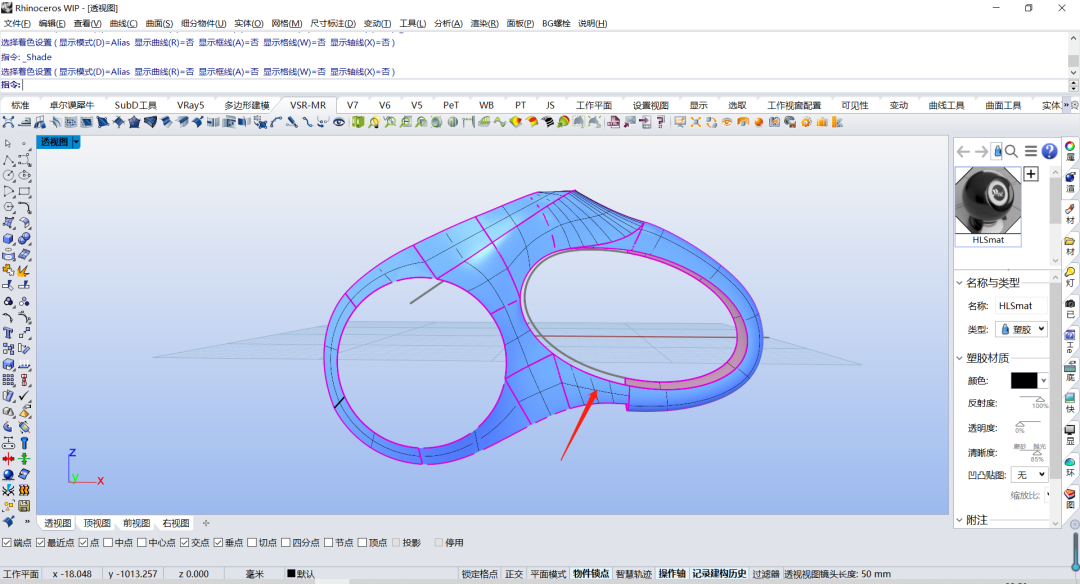Click the 物件锁点 status bar button
Image resolution: width=1080 pixels, height=584 pixels.
(x=591, y=574)
